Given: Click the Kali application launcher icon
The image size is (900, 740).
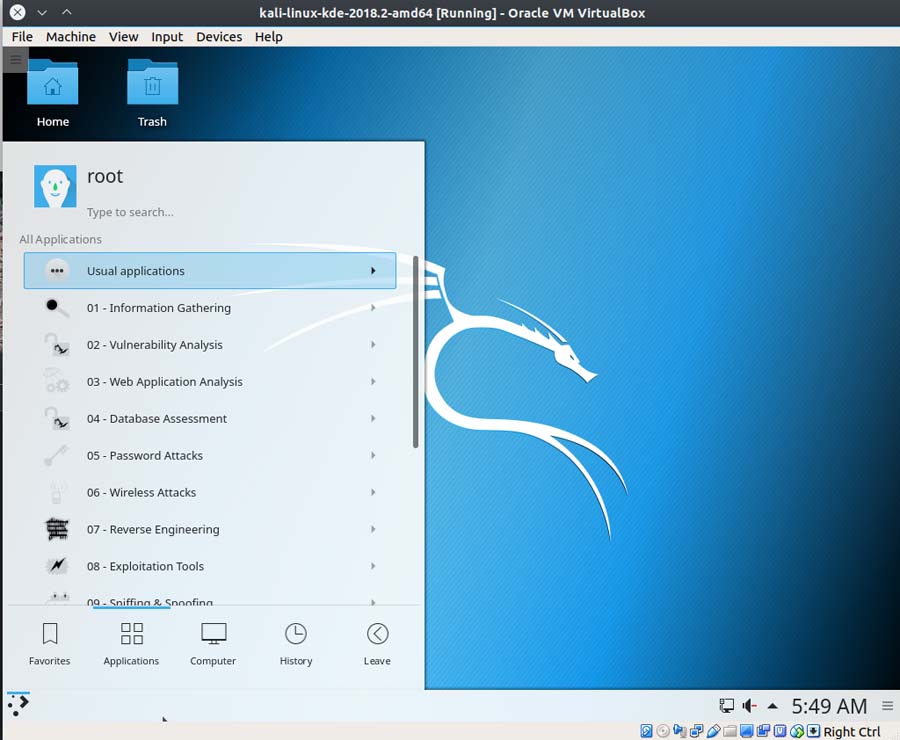Looking at the screenshot, I should click(x=18, y=705).
